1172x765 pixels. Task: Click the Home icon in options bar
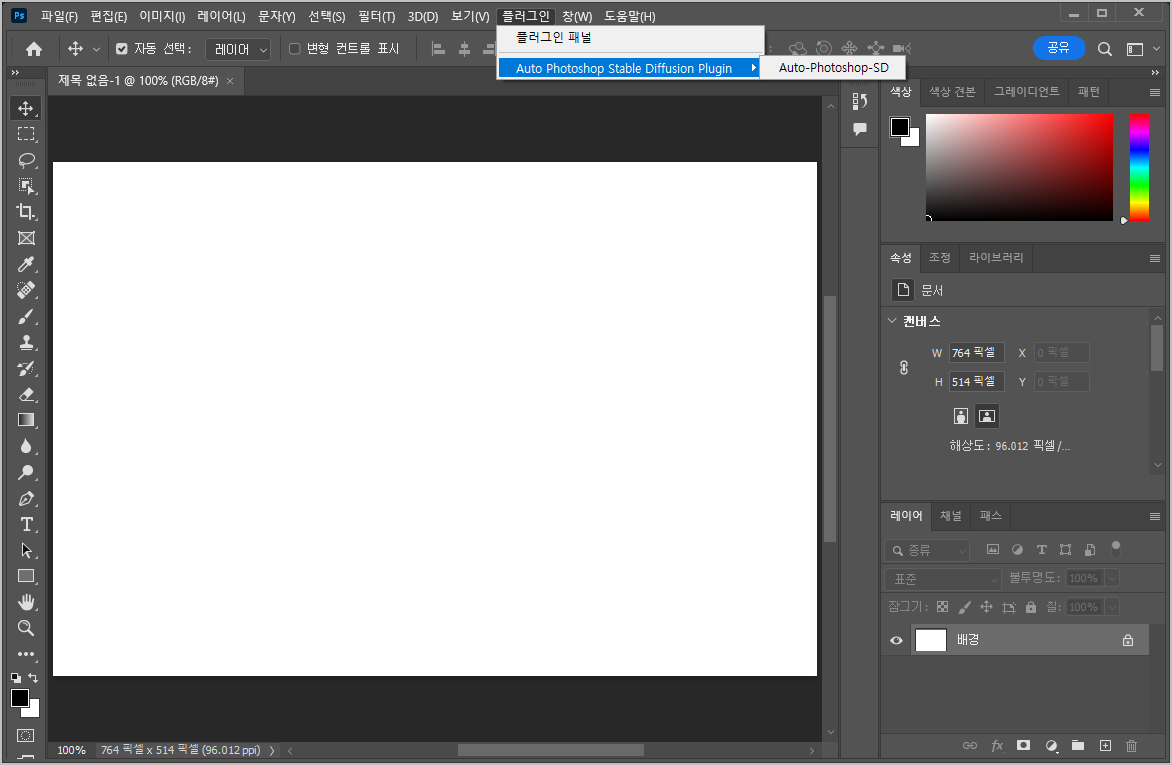pos(34,49)
